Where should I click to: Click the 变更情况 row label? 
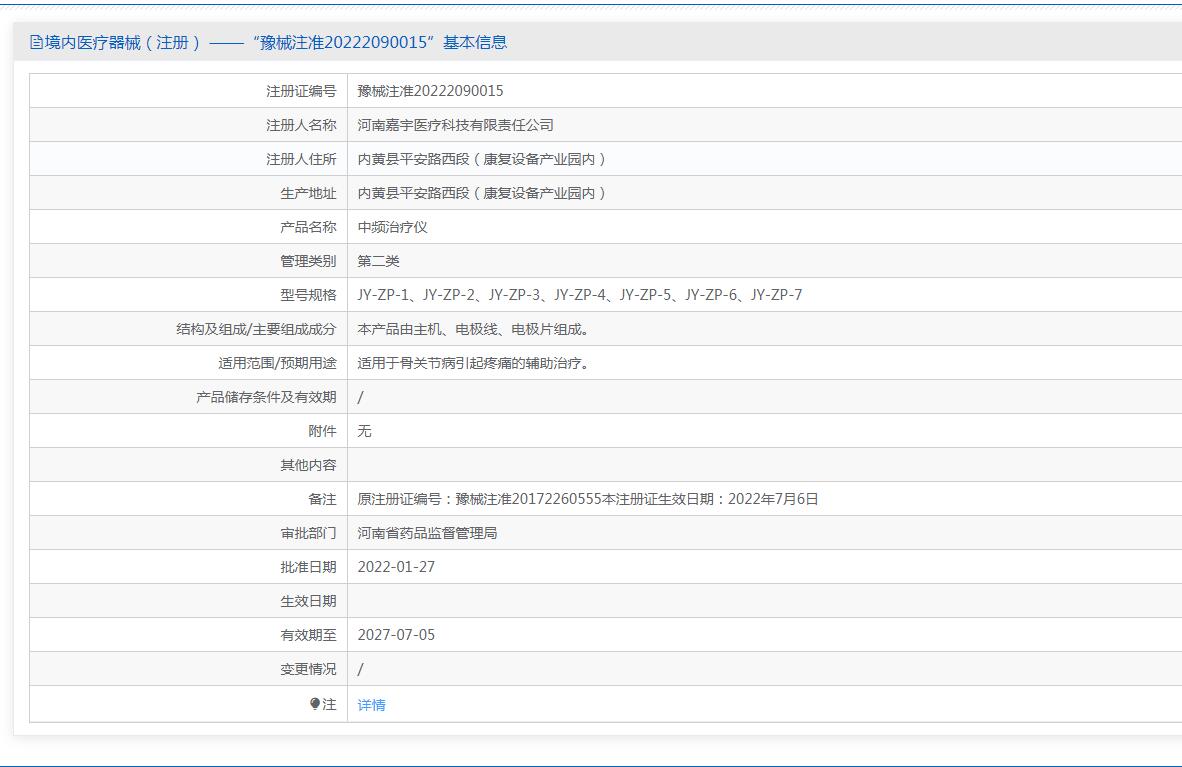click(x=308, y=669)
